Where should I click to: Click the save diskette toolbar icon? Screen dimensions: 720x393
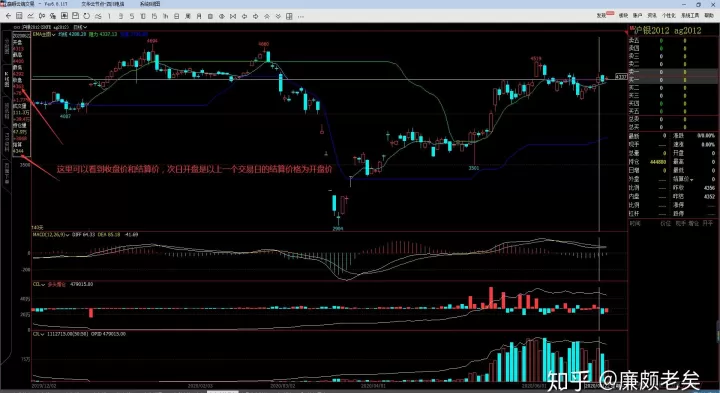click(x=75, y=16)
